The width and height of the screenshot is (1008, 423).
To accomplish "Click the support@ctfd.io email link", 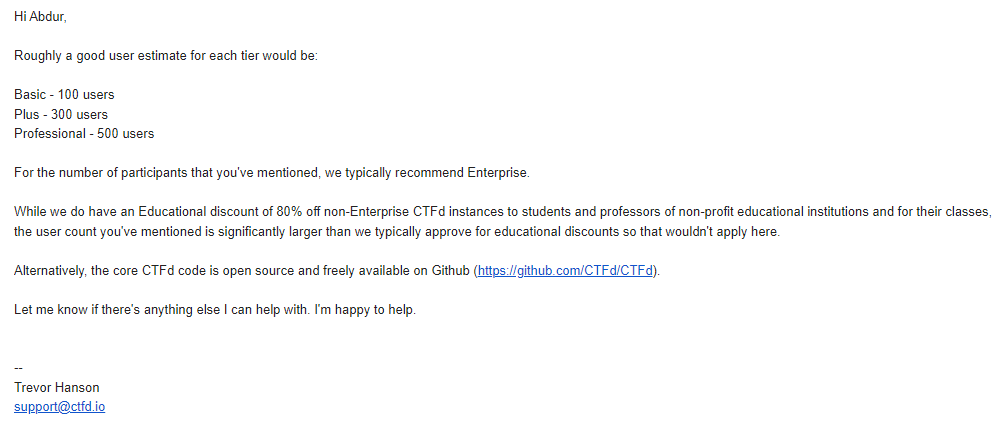I will [59, 407].
